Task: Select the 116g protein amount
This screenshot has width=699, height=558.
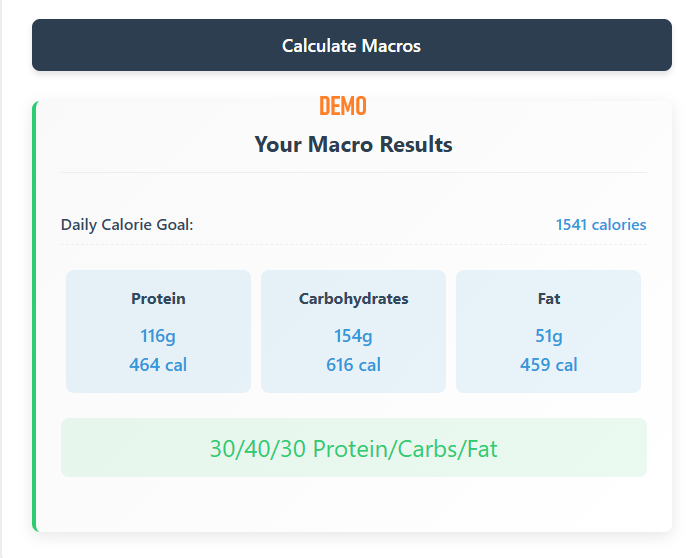Action: click(x=158, y=336)
